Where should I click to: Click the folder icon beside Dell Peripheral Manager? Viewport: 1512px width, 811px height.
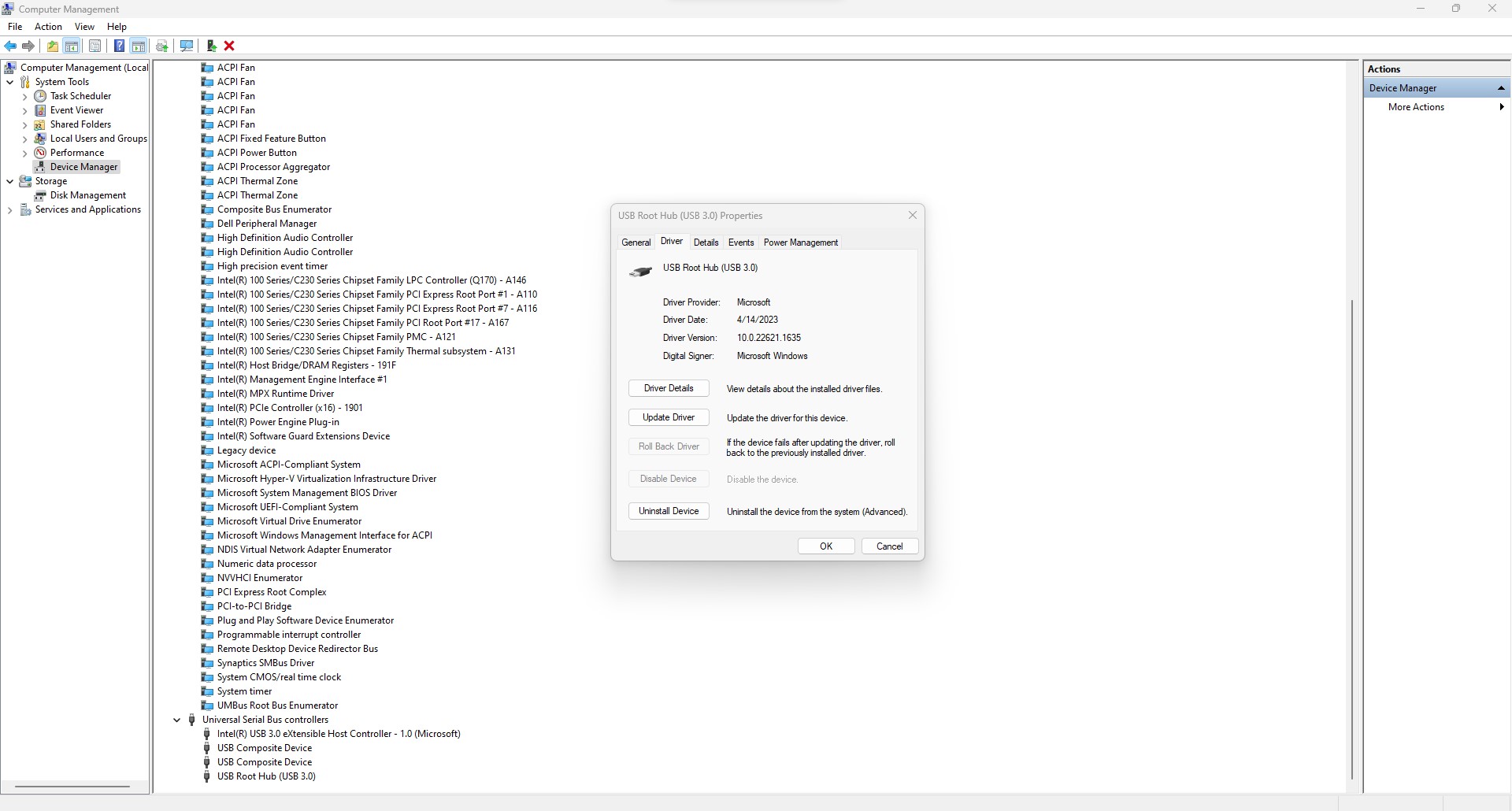click(x=207, y=224)
